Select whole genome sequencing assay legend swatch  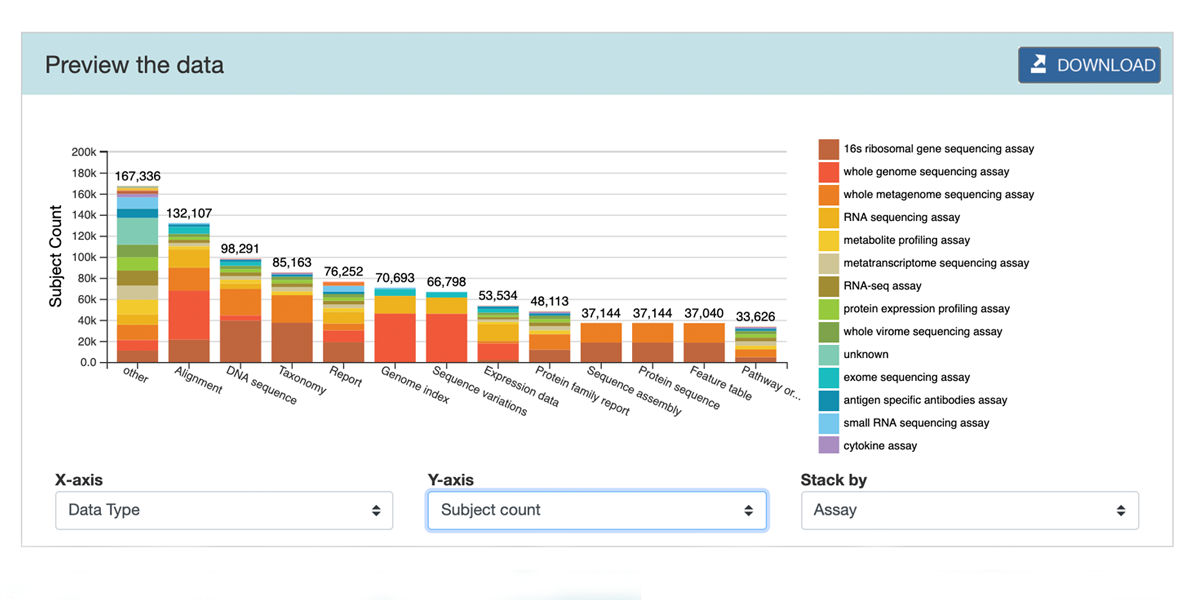[x=828, y=172]
